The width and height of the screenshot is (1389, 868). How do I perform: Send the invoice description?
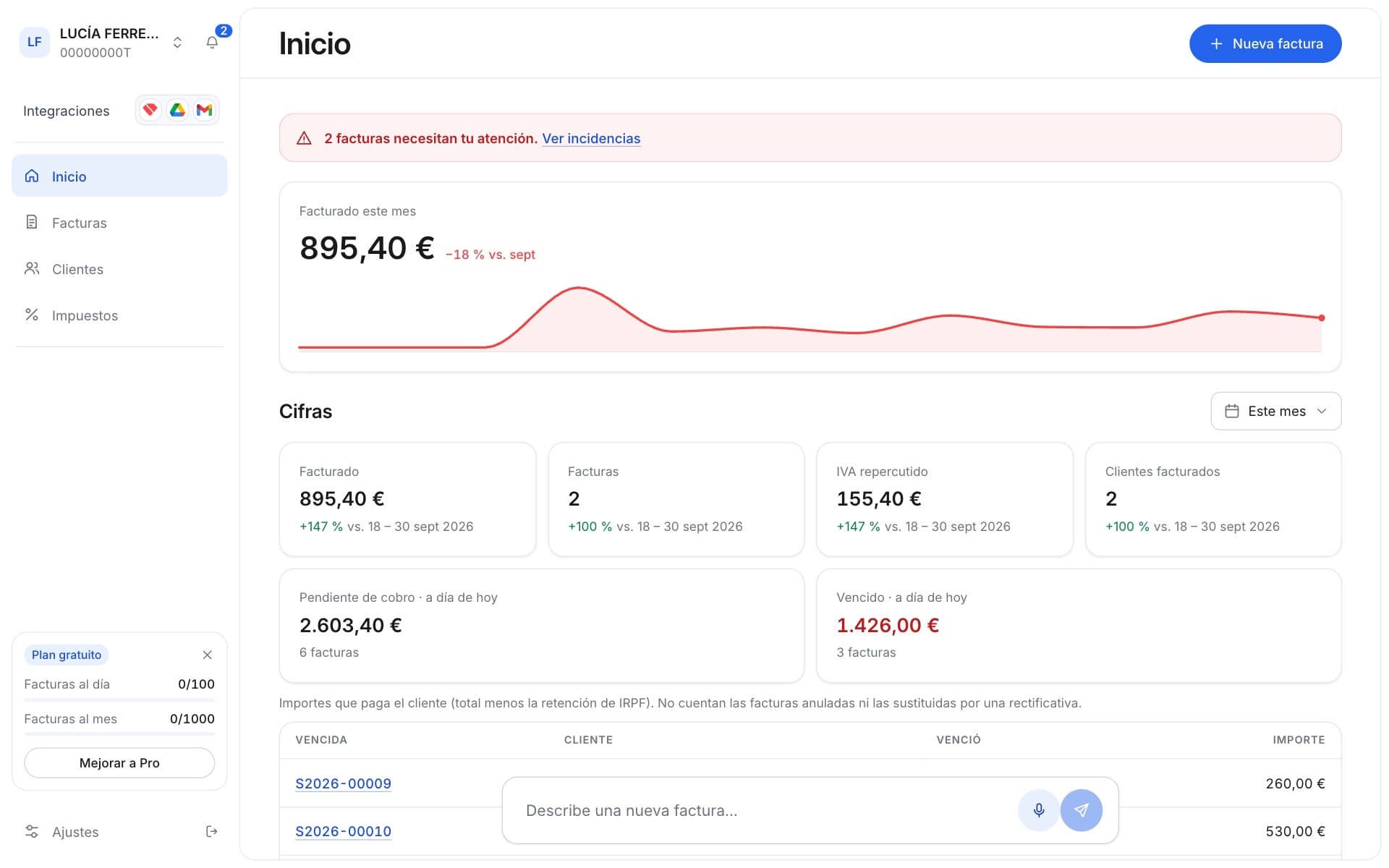point(1082,810)
